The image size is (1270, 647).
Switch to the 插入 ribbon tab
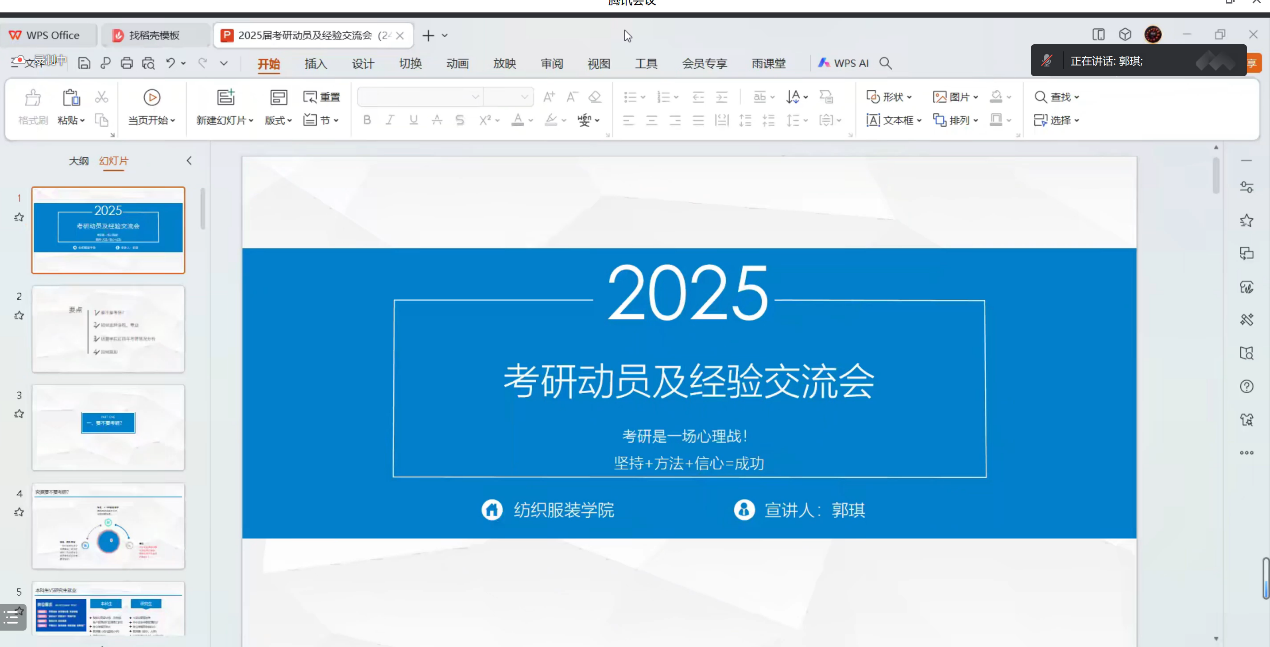(x=316, y=64)
